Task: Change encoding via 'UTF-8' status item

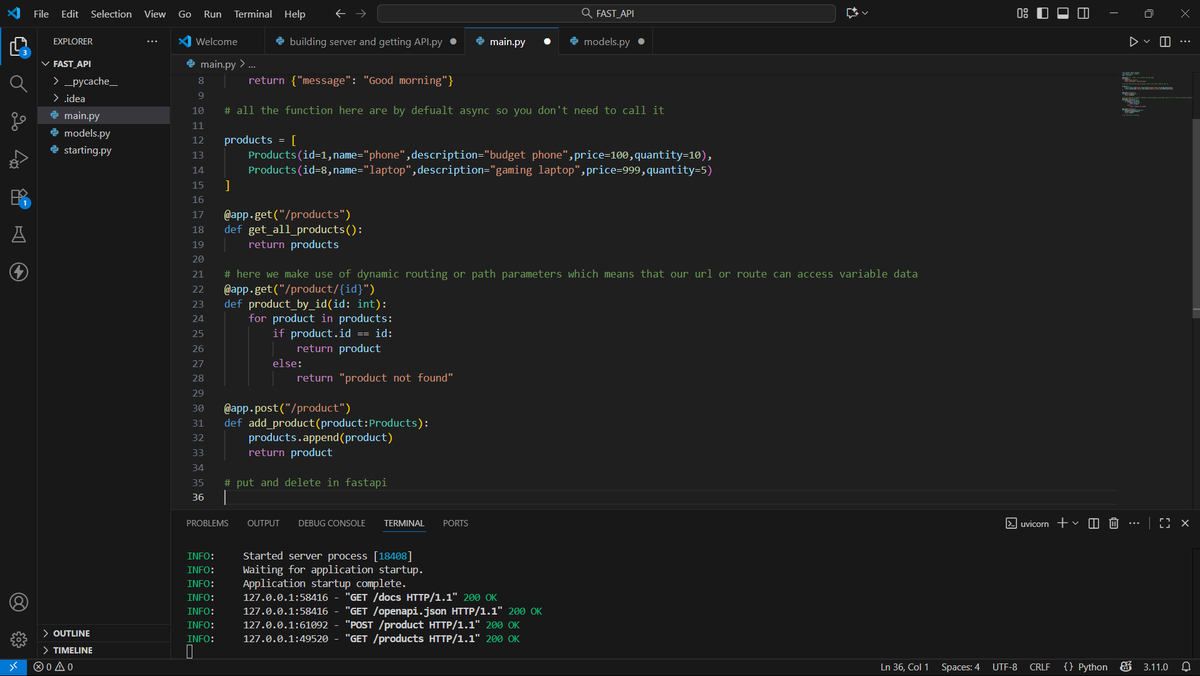Action: click(x=1005, y=667)
